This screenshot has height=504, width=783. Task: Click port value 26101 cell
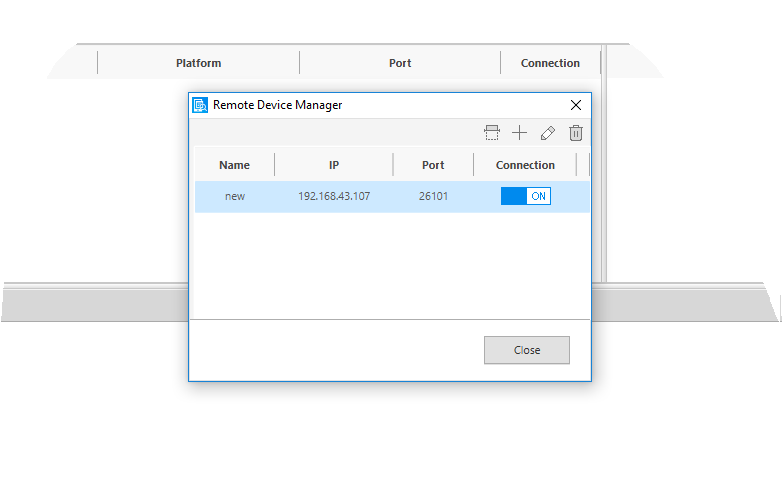tap(433, 196)
